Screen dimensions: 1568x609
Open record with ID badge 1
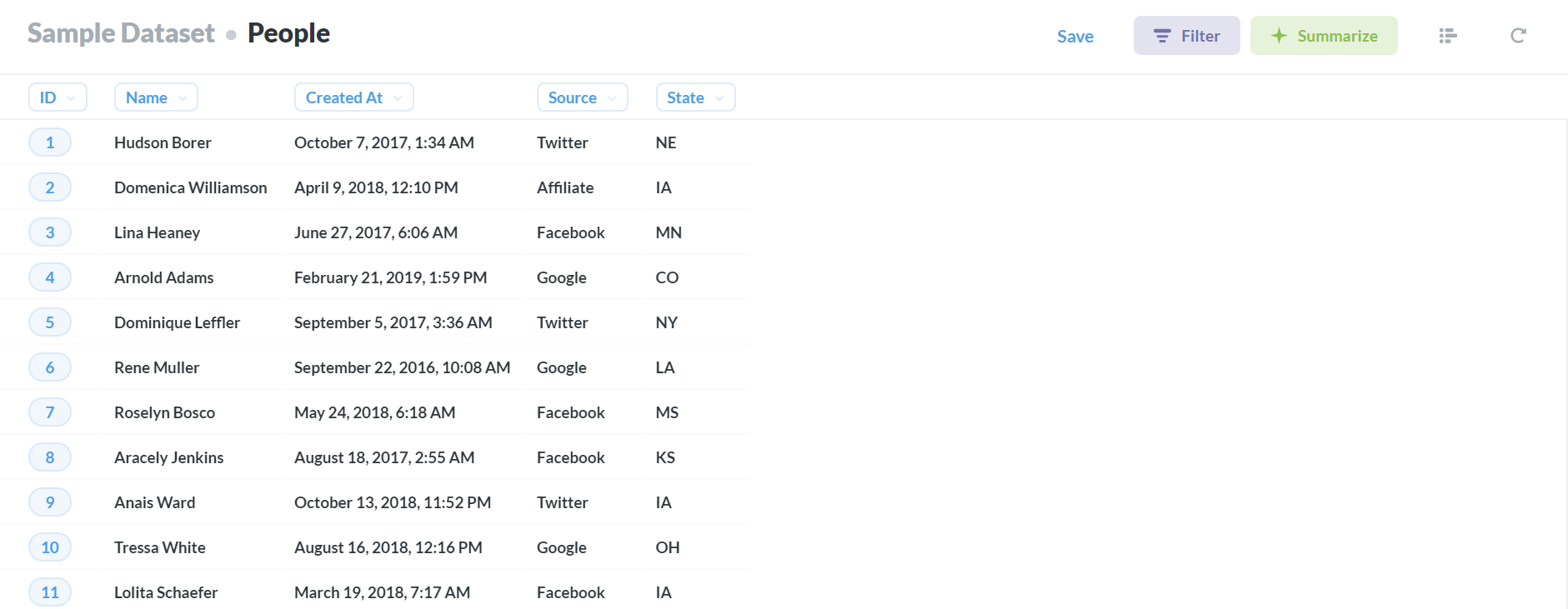coord(50,142)
